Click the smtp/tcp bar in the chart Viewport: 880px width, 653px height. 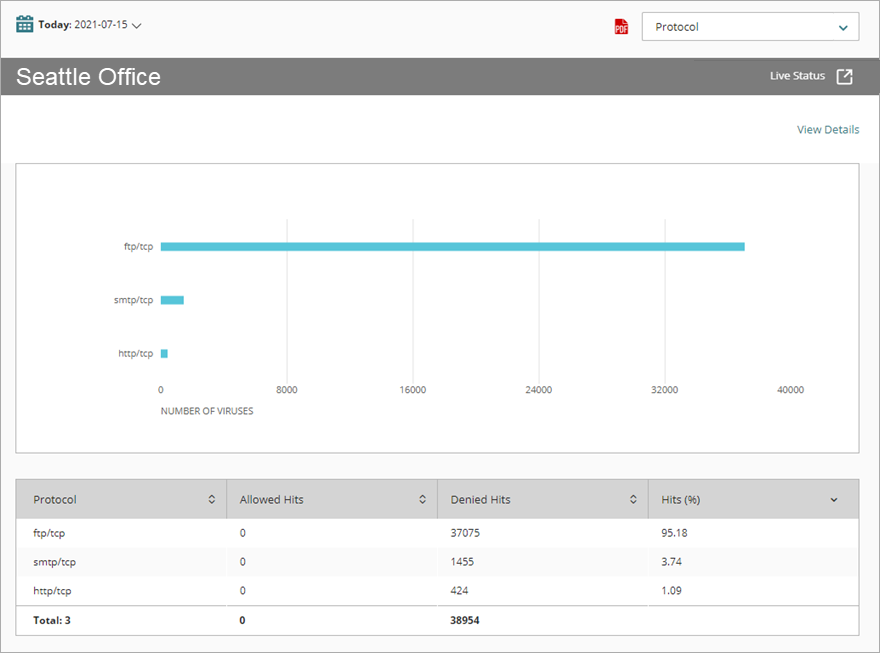coord(172,299)
